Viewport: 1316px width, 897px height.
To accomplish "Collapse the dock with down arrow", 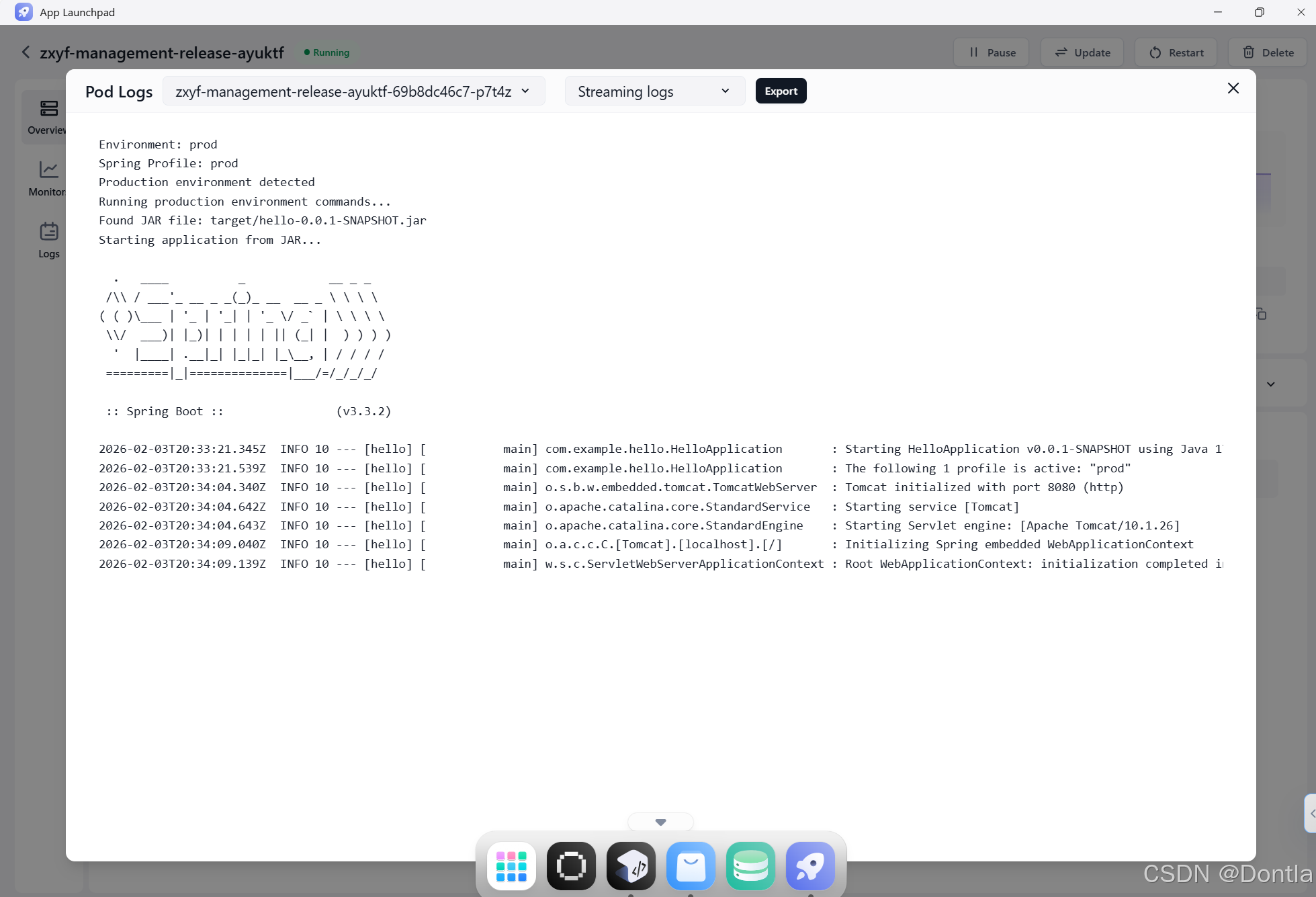I will [660, 822].
